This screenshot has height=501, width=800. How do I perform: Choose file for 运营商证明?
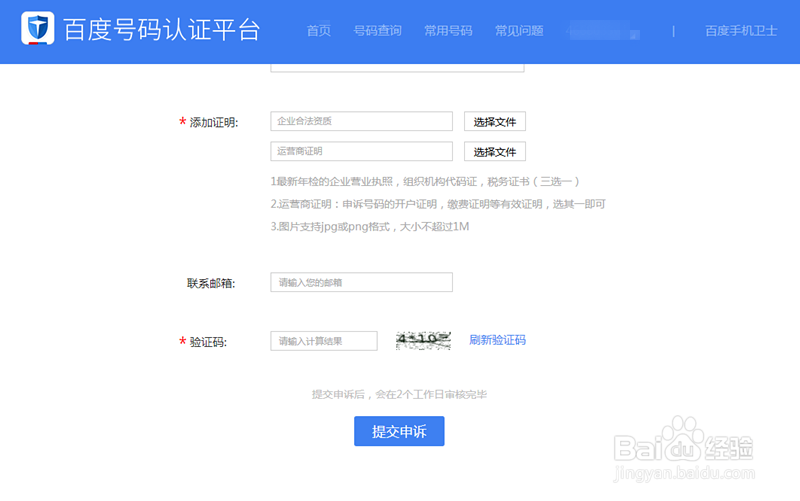pos(494,152)
